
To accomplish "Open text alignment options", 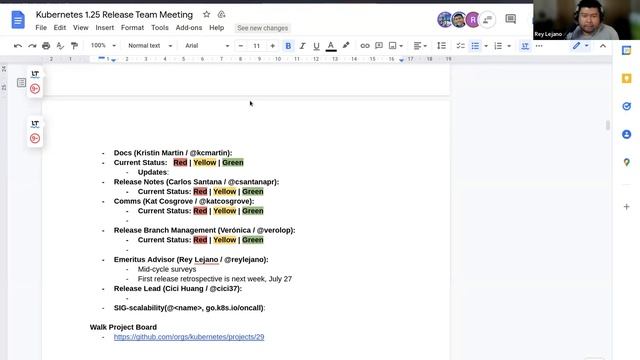I will click(x=420, y=46).
